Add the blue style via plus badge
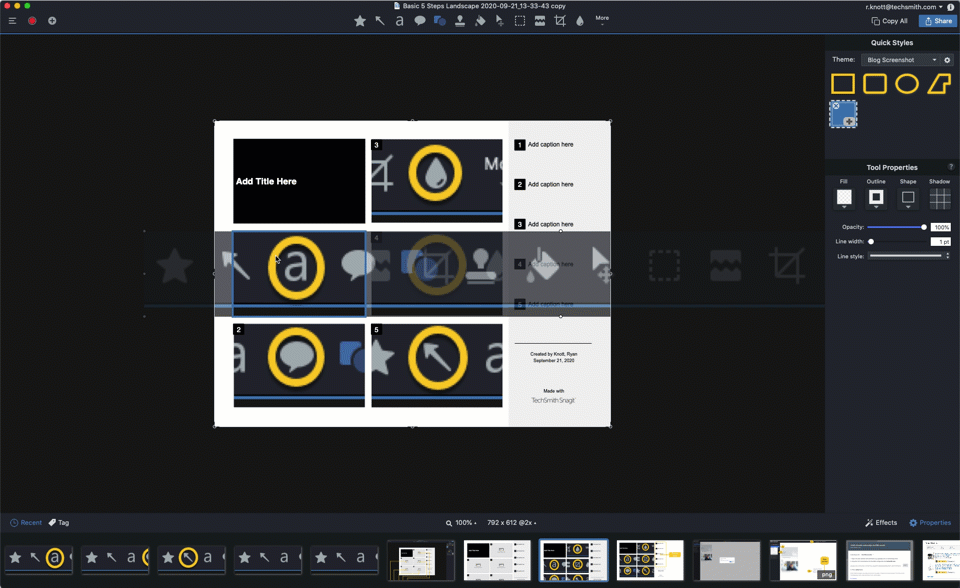 pos(849,122)
